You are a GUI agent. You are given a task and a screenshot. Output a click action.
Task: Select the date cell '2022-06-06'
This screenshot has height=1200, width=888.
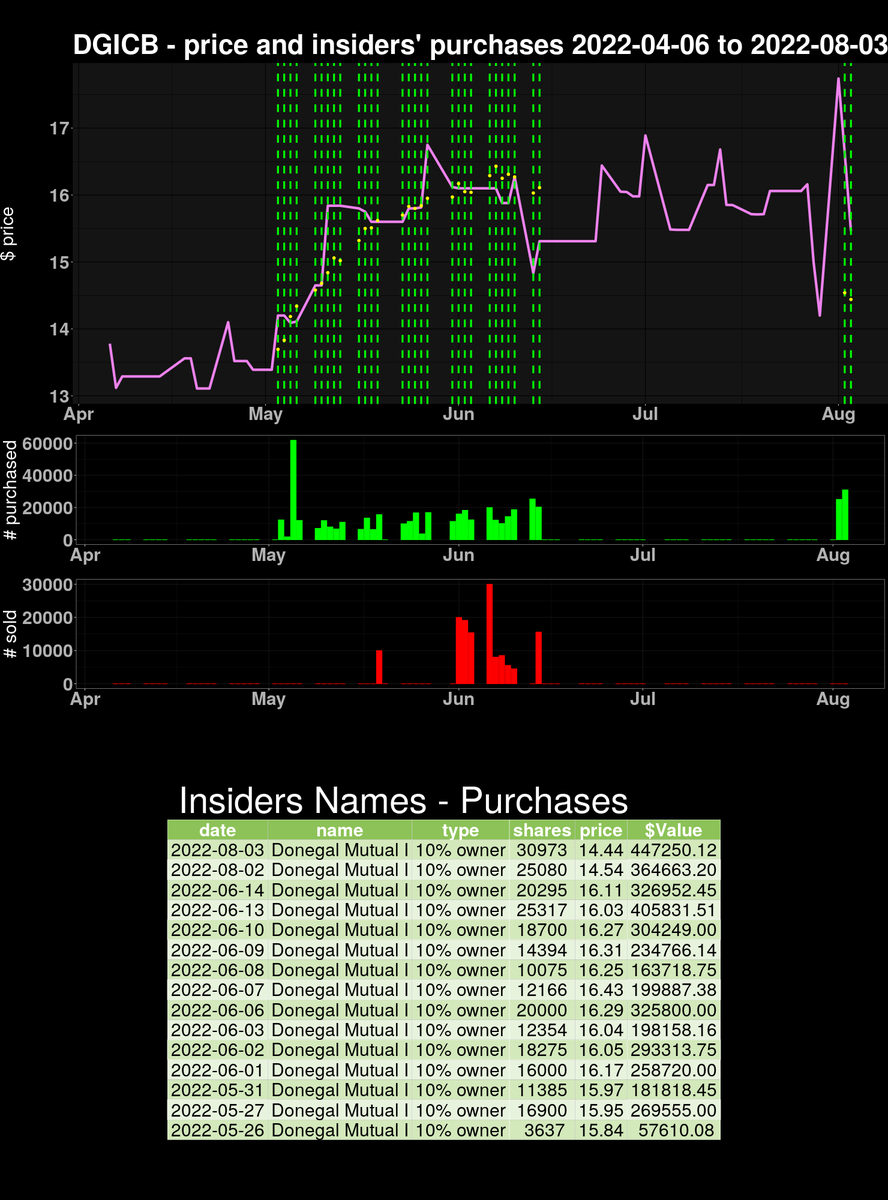tap(218, 1010)
